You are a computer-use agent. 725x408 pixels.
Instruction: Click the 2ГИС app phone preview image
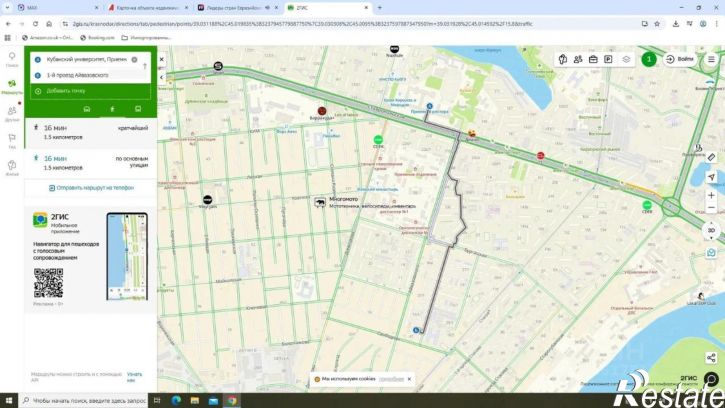click(x=127, y=257)
